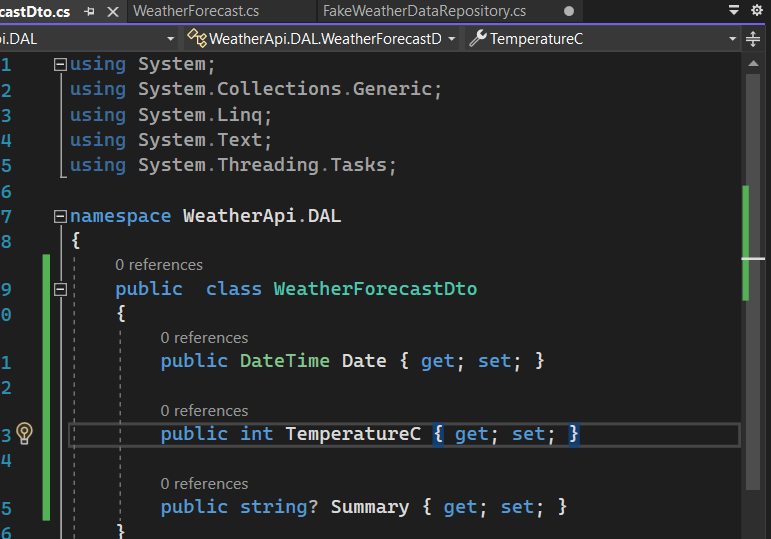Collapse the using directives block

(x=60, y=64)
